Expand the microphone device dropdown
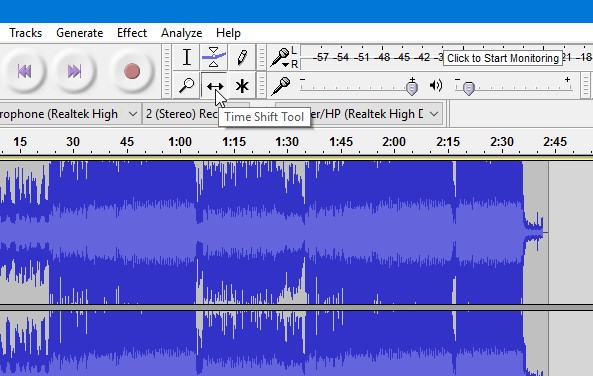 pos(68,114)
